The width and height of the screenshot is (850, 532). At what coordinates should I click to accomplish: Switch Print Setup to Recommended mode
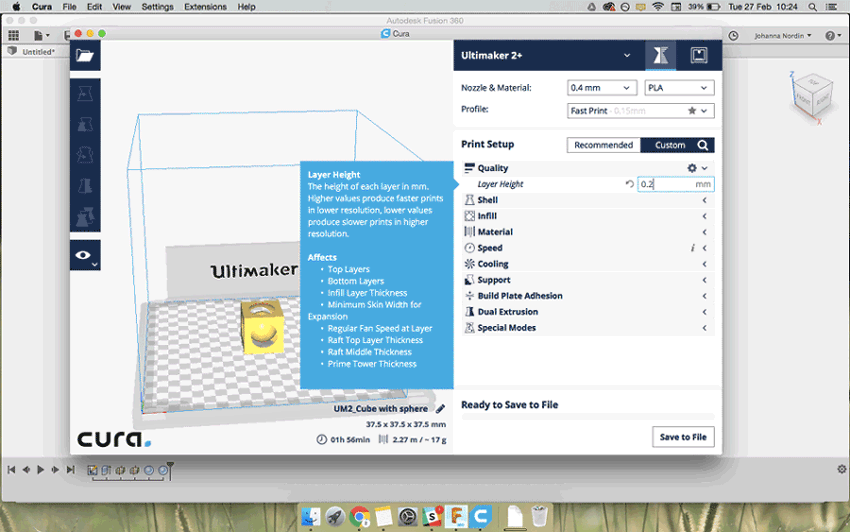(x=603, y=145)
